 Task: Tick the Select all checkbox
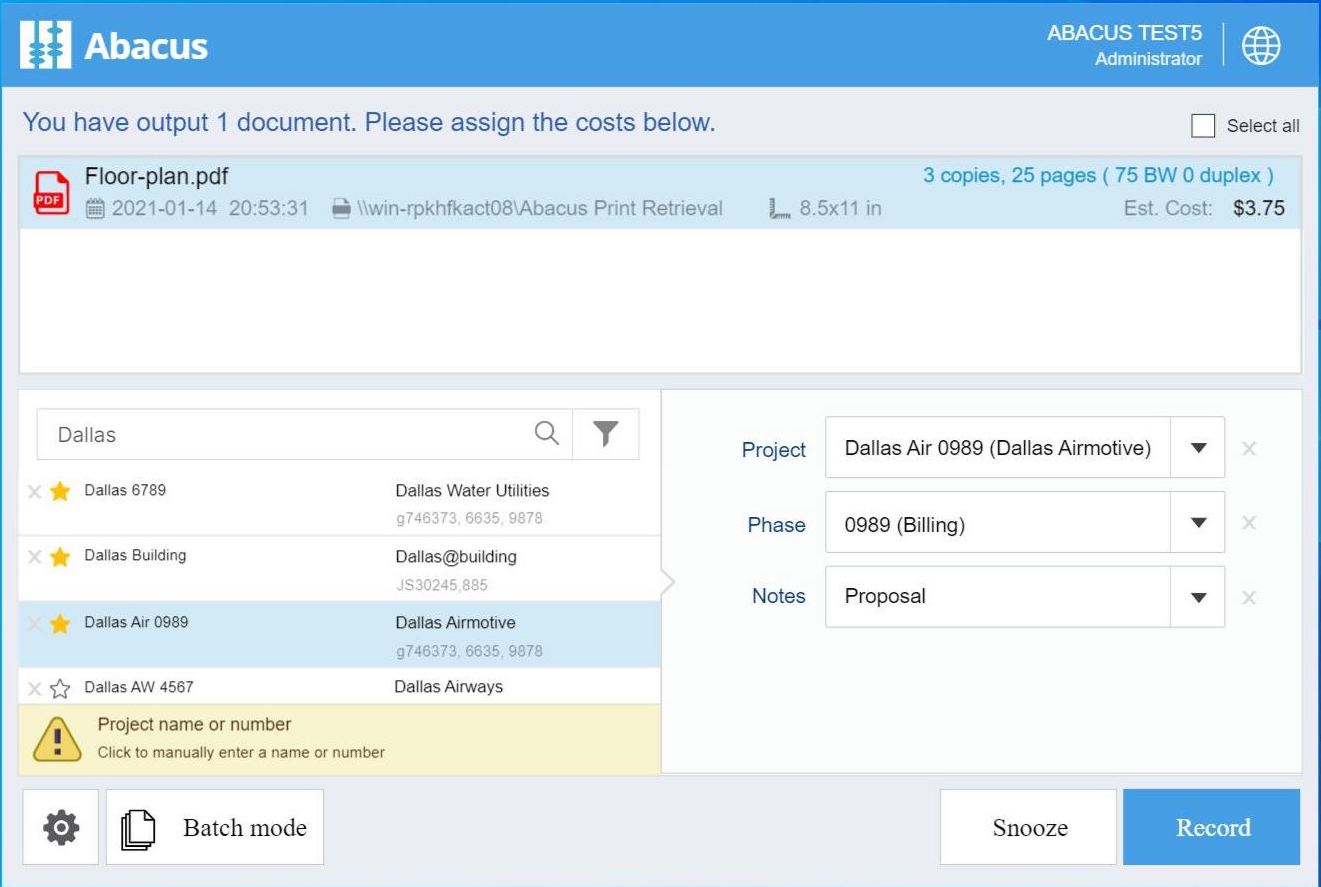(x=1203, y=125)
